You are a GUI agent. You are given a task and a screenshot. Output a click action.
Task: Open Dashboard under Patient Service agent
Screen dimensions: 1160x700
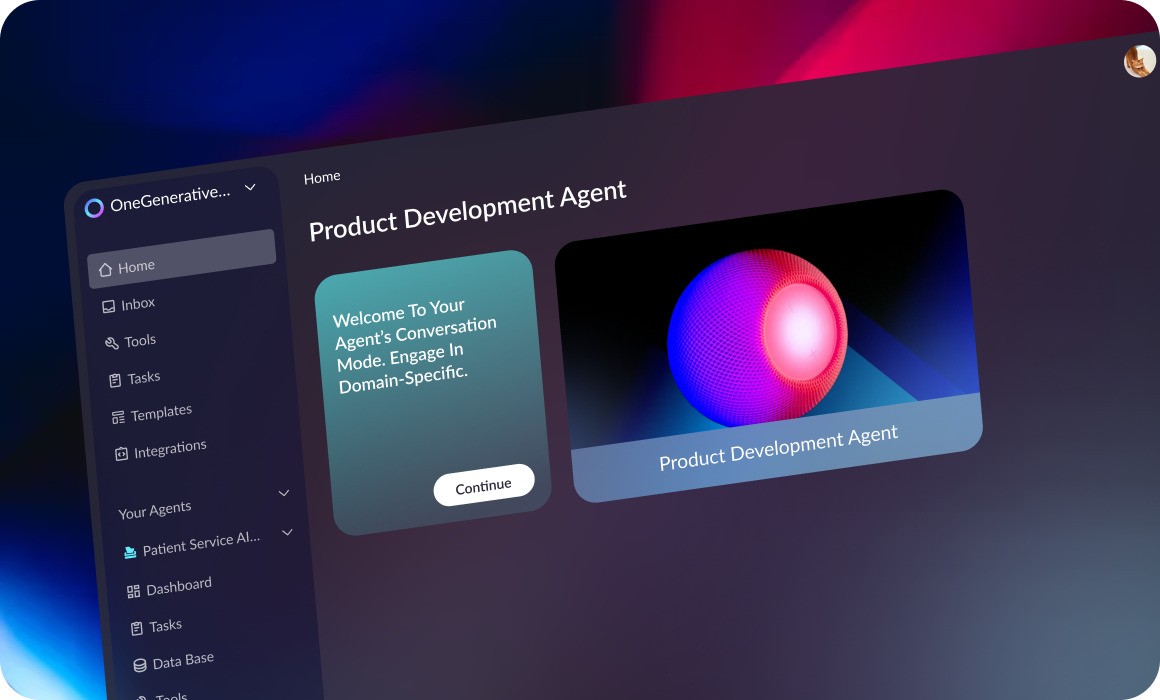tap(179, 586)
